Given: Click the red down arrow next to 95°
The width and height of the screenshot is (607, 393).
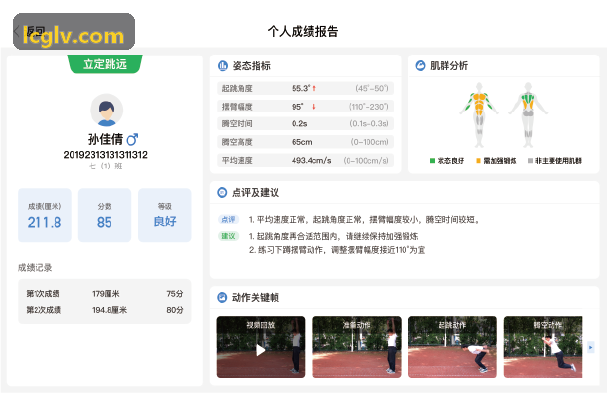Looking at the screenshot, I should pos(314,106).
